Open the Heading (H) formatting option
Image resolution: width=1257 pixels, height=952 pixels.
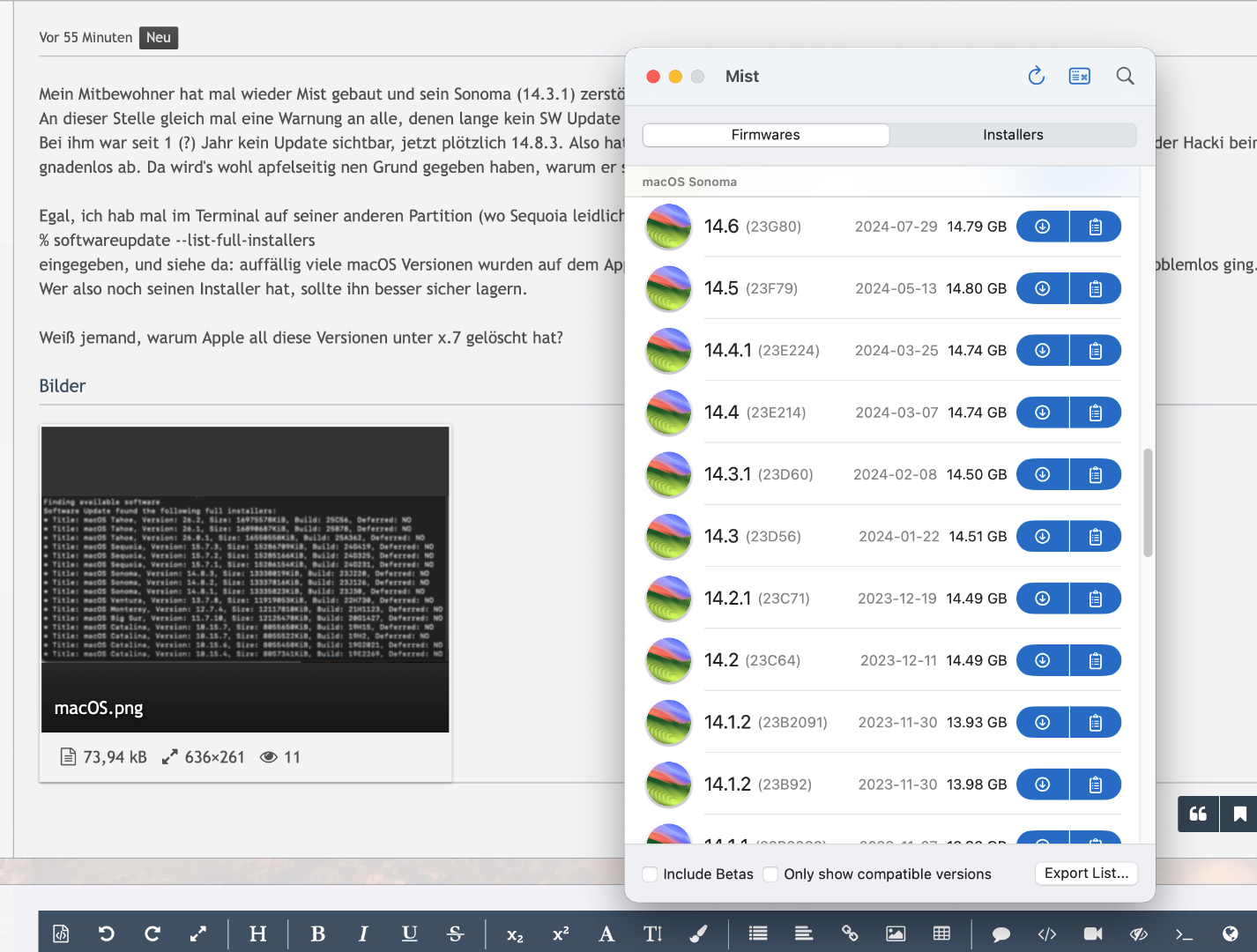click(258, 933)
